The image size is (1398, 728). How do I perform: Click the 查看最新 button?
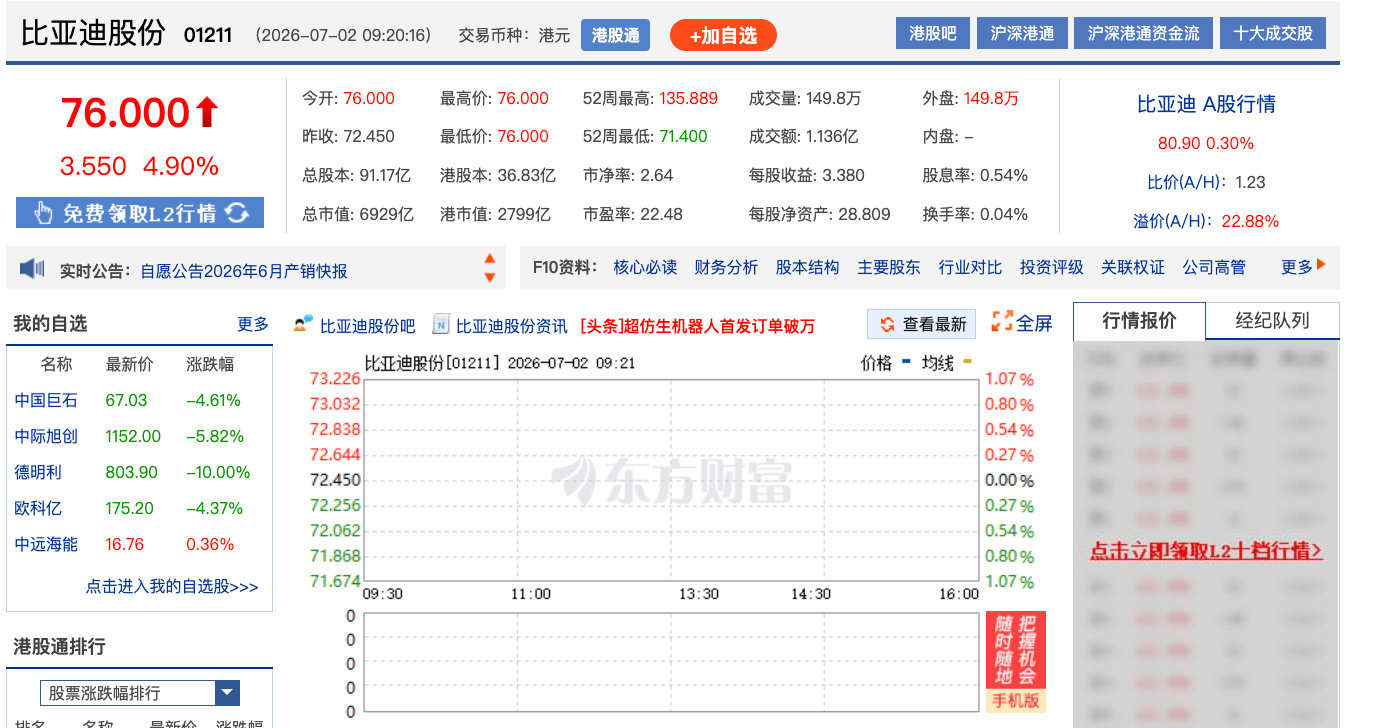(x=921, y=324)
